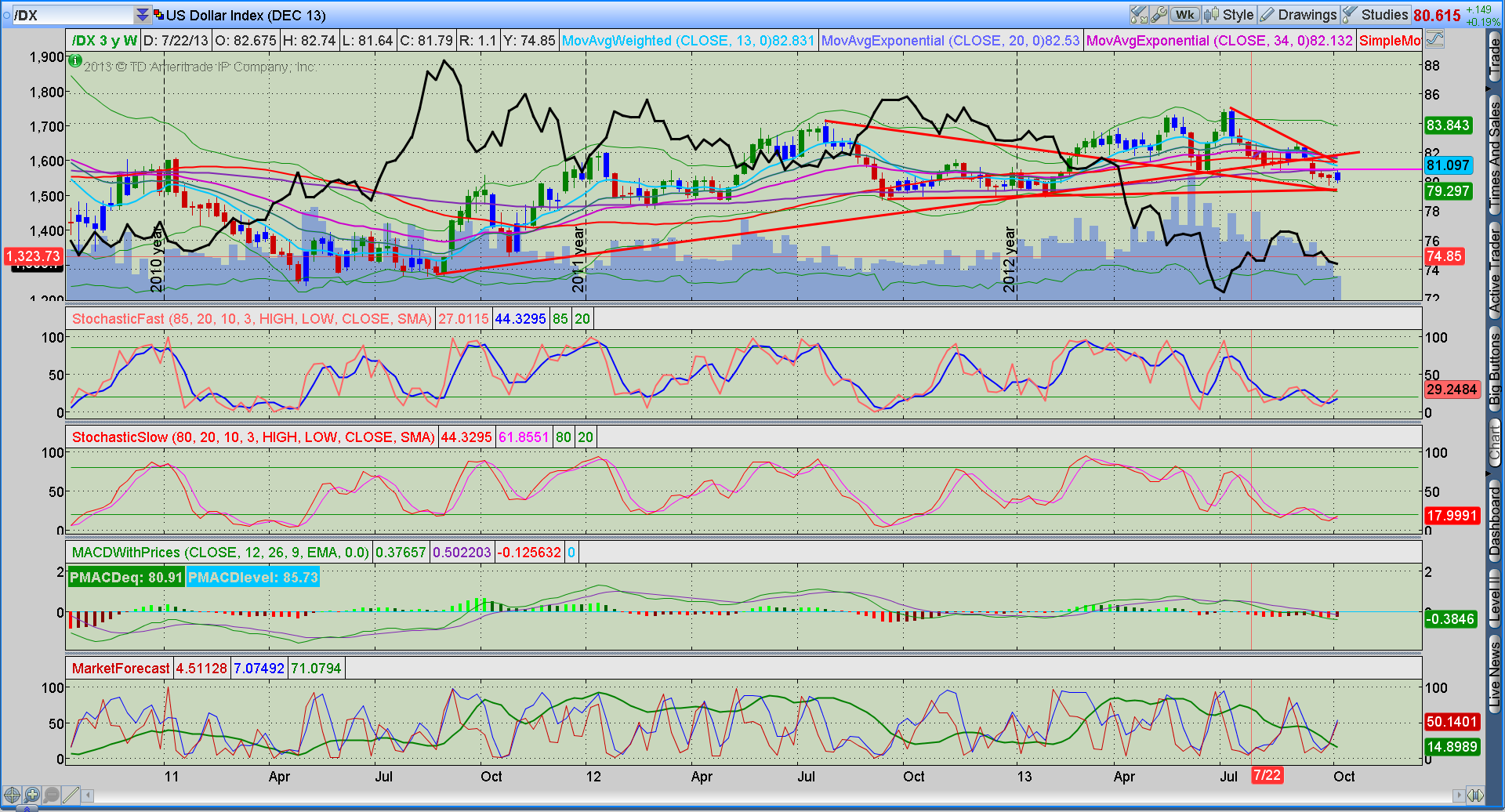
Task: Click the 79.297 price bubble
Action: point(1448,190)
